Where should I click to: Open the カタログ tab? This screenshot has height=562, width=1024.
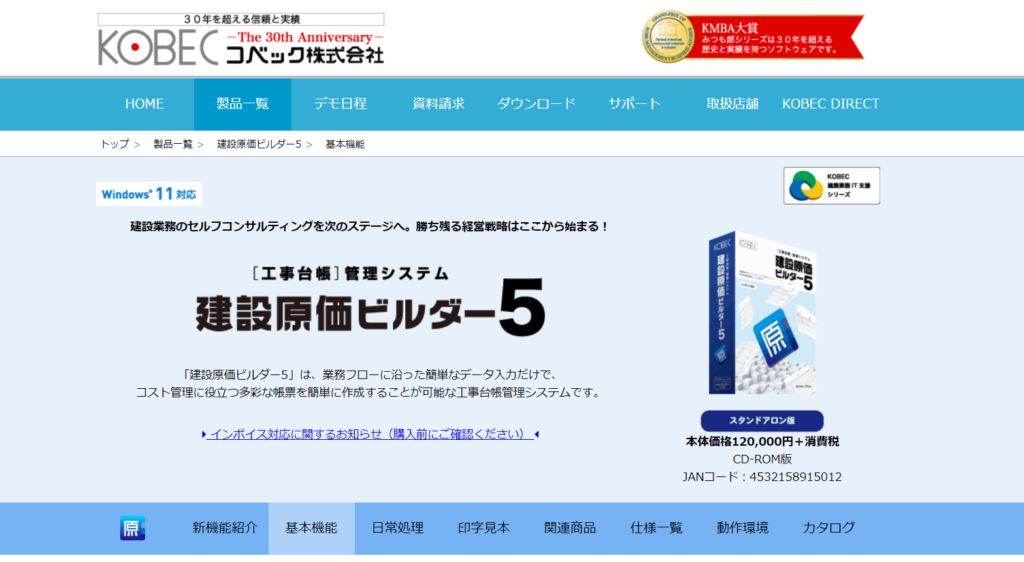coord(829,528)
